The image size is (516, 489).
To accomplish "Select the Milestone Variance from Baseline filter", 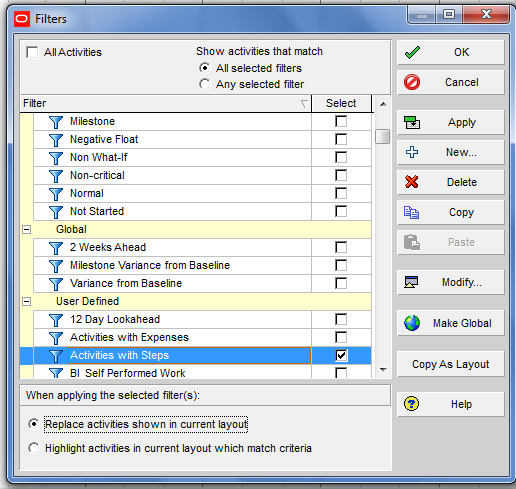I will pos(150,265).
